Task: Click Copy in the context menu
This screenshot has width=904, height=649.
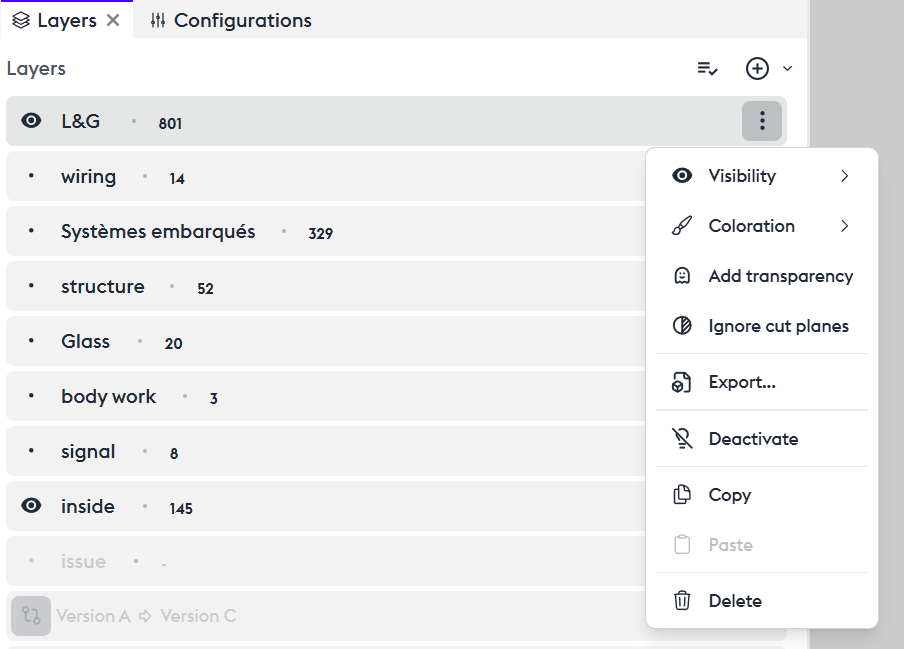Action: tap(729, 495)
